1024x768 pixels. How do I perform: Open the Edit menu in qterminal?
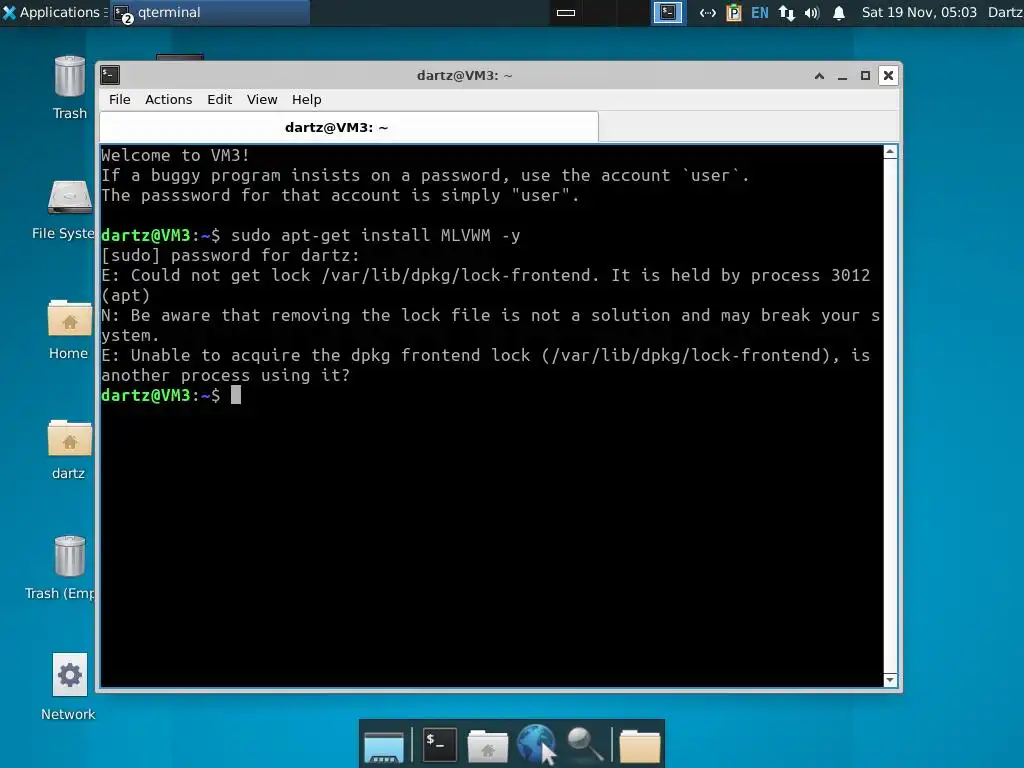[219, 99]
